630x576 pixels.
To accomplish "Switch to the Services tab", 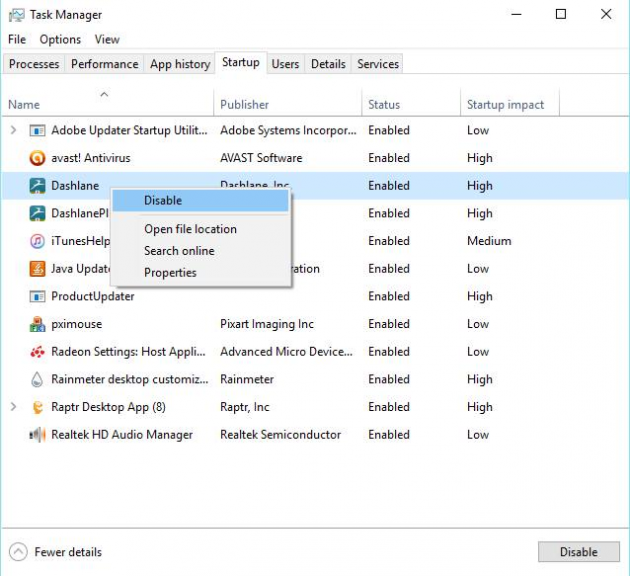I will 378,64.
